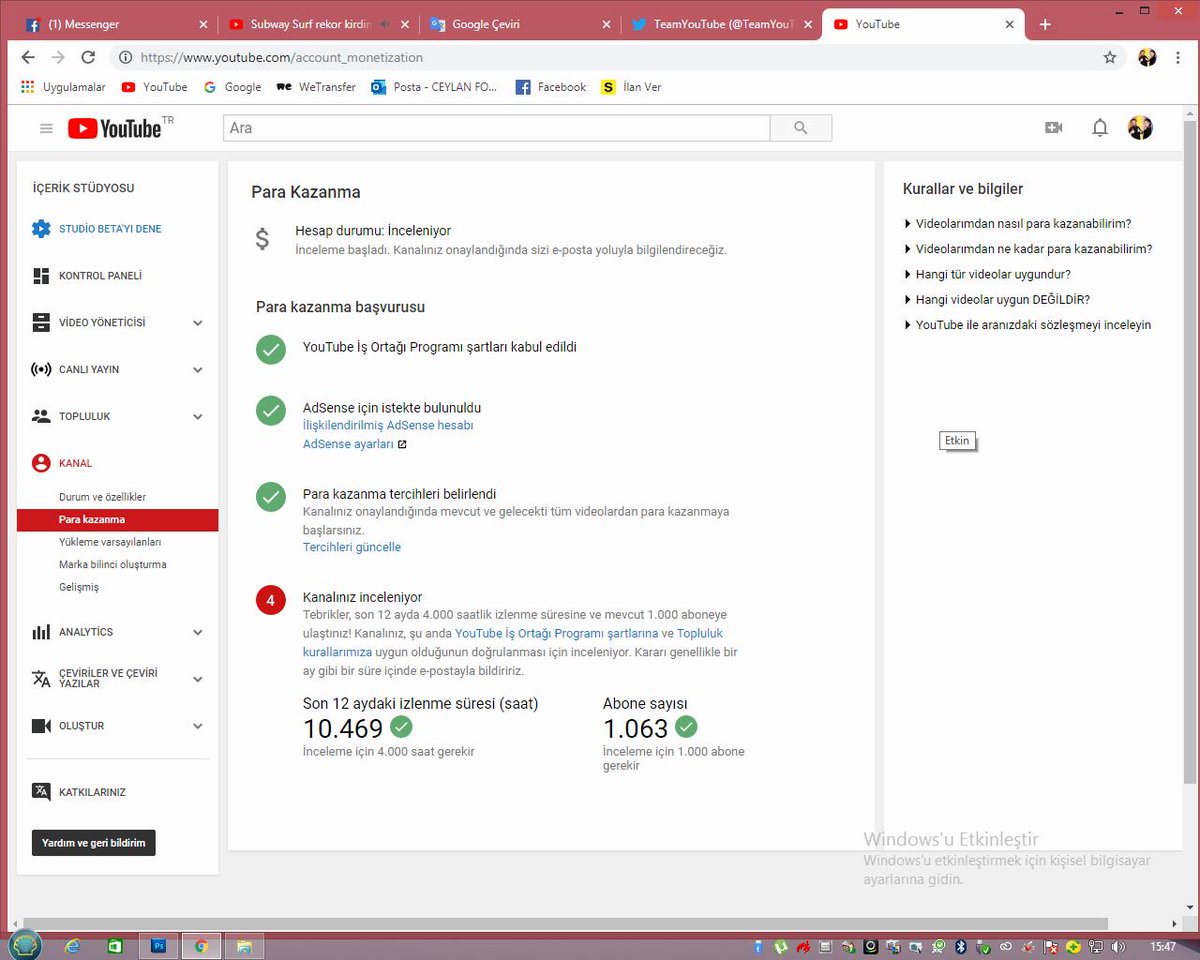
Task: Expand the Canlı Yayın section chevron
Action: click(x=198, y=370)
